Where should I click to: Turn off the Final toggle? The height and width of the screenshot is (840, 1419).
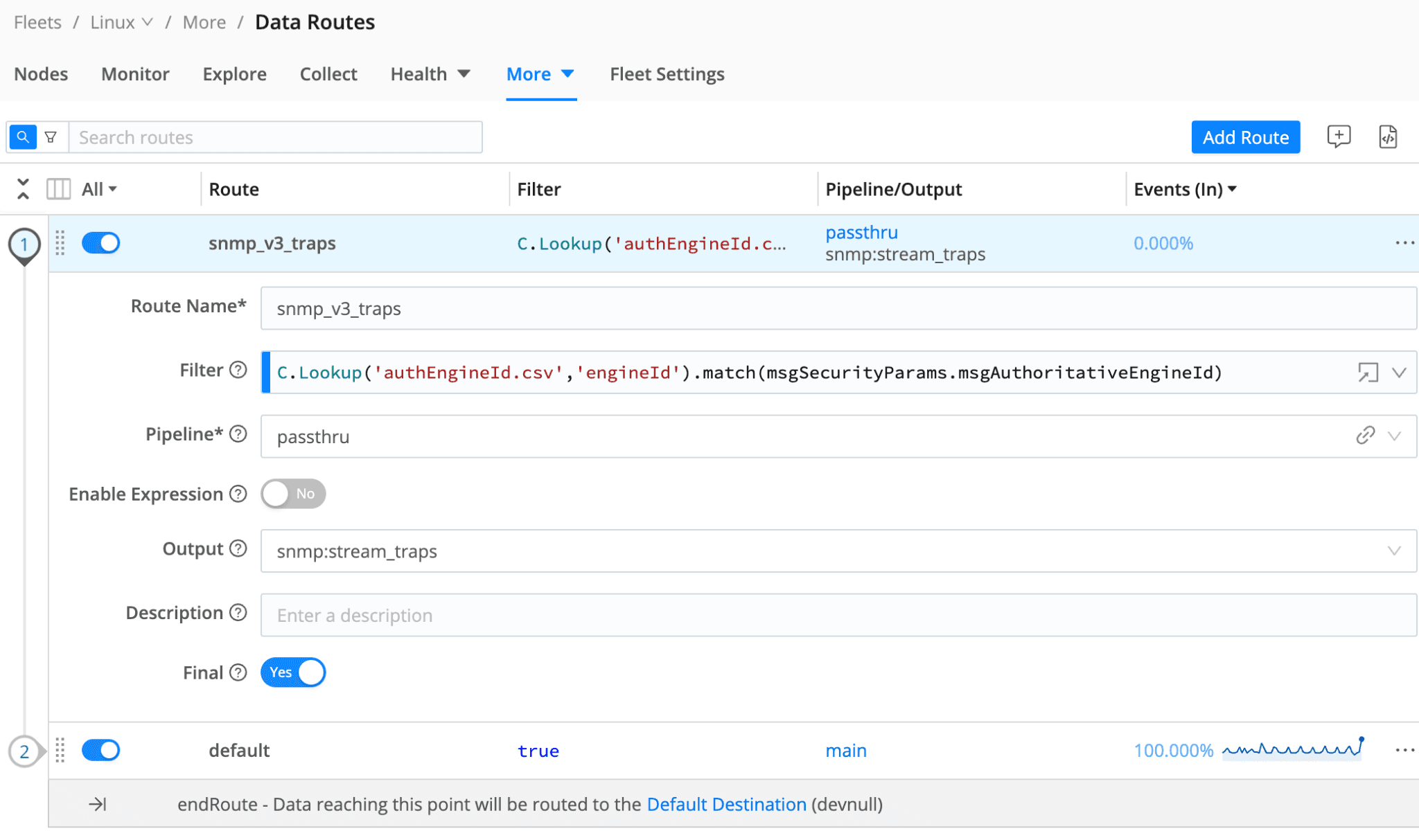pyautogui.click(x=293, y=672)
